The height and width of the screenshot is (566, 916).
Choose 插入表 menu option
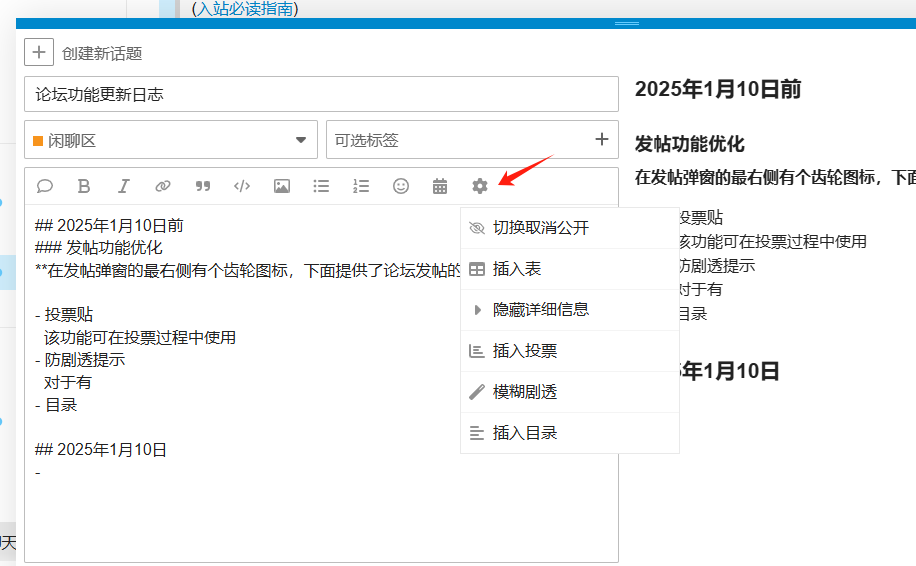pyautogui.click(x=517, y=269)
